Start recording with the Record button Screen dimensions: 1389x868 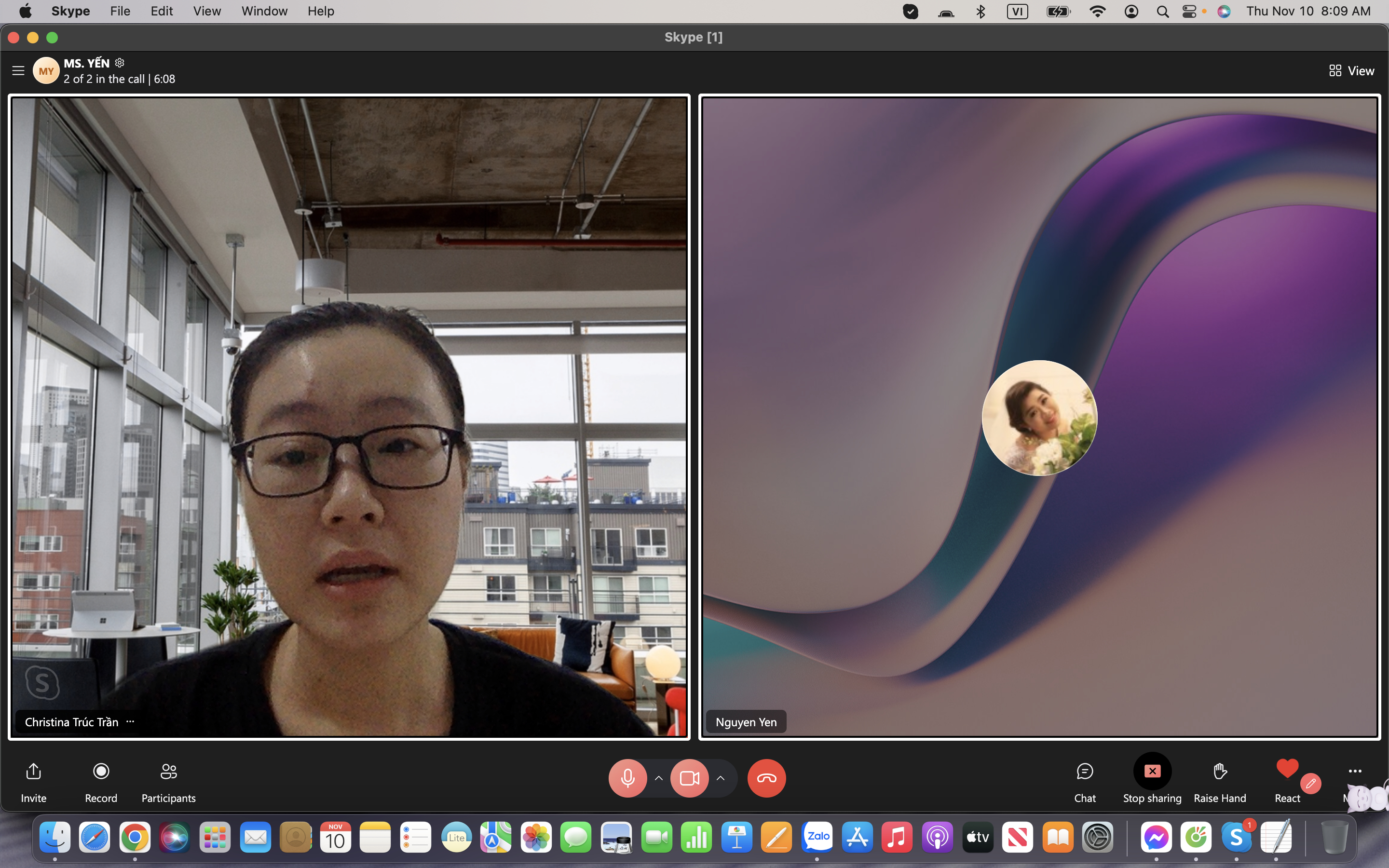click(101, 772)
